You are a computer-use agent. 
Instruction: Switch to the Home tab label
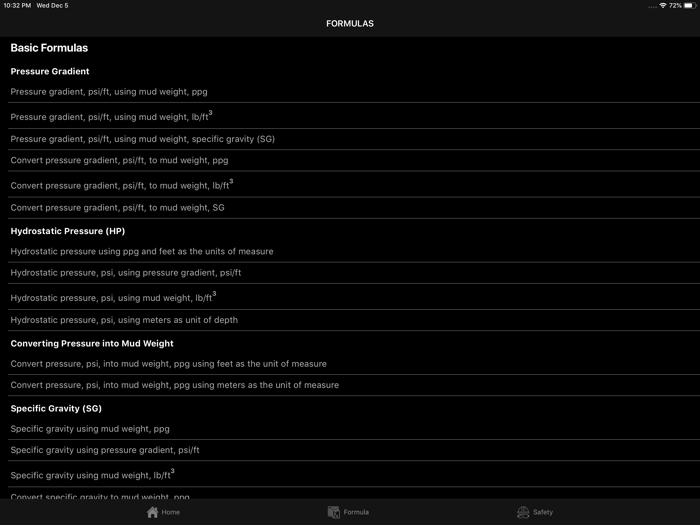(x=171, y=512)
